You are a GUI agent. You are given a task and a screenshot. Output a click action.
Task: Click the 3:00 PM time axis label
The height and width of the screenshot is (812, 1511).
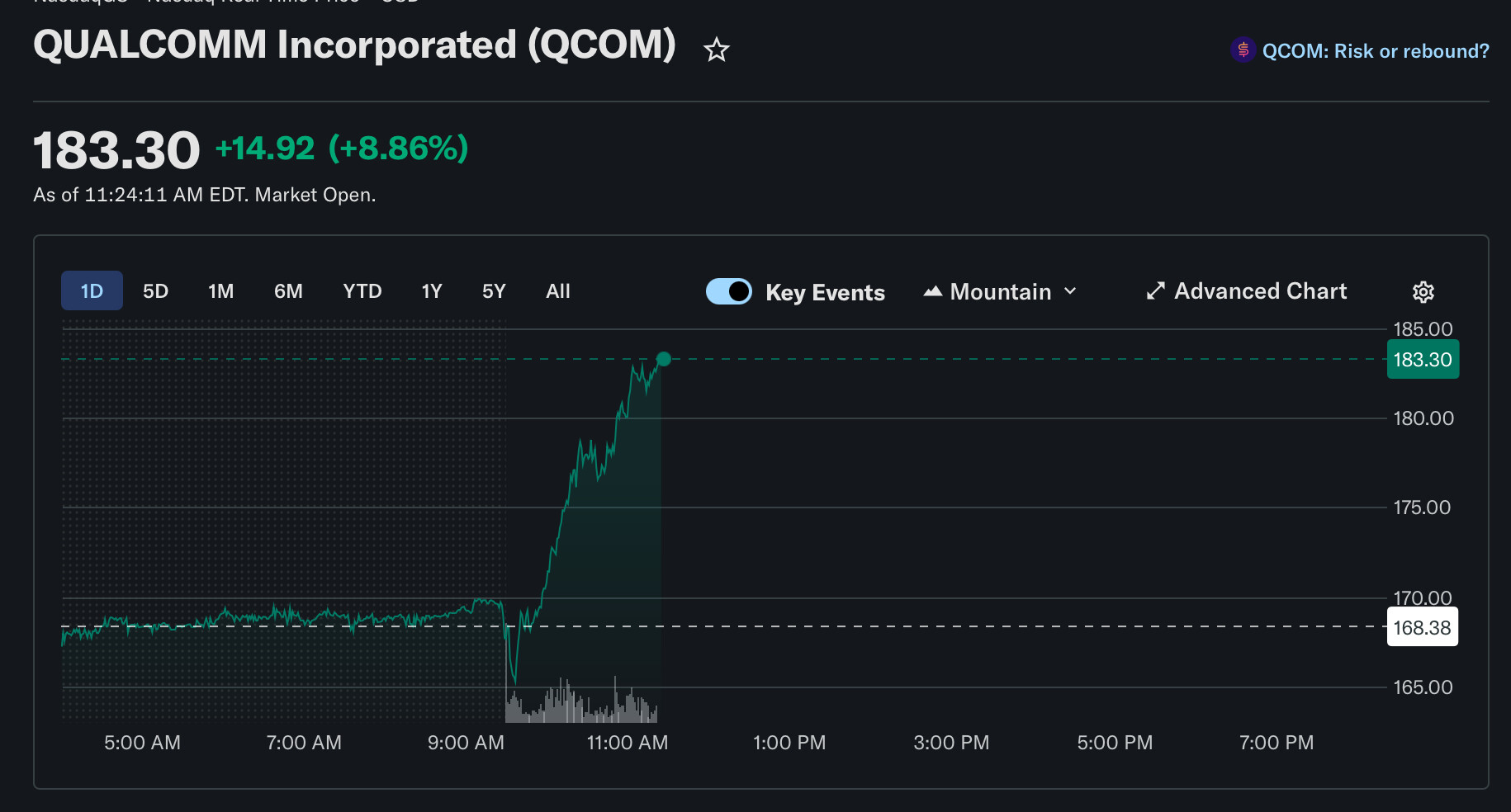click(951, 743)
